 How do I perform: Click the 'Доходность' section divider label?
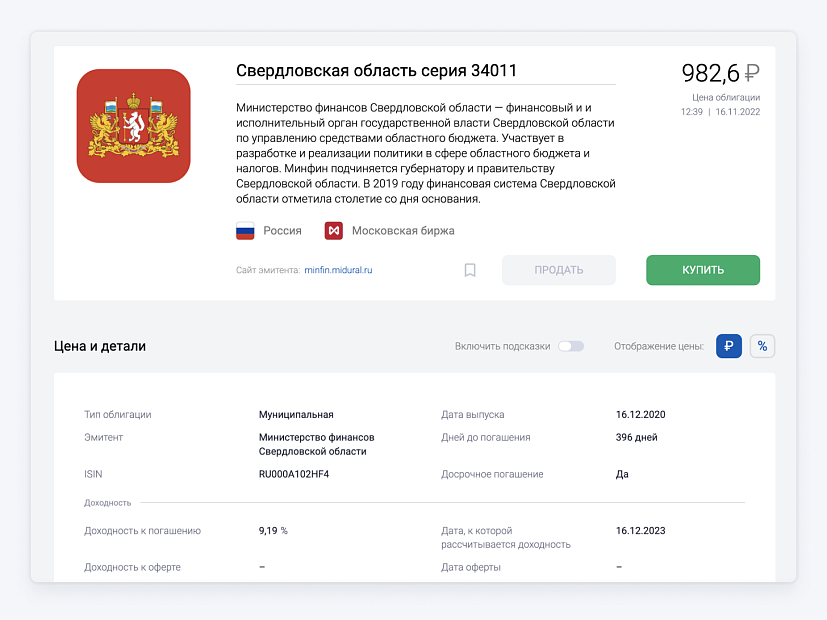pyautogui.click(x=108, y=503)
